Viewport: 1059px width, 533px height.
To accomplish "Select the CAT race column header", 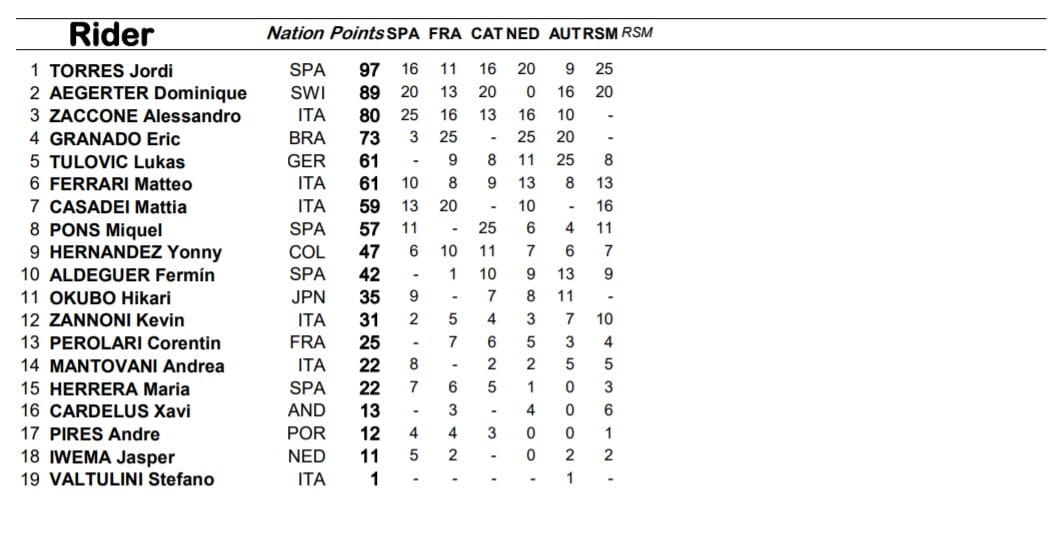I will (486, 33).
